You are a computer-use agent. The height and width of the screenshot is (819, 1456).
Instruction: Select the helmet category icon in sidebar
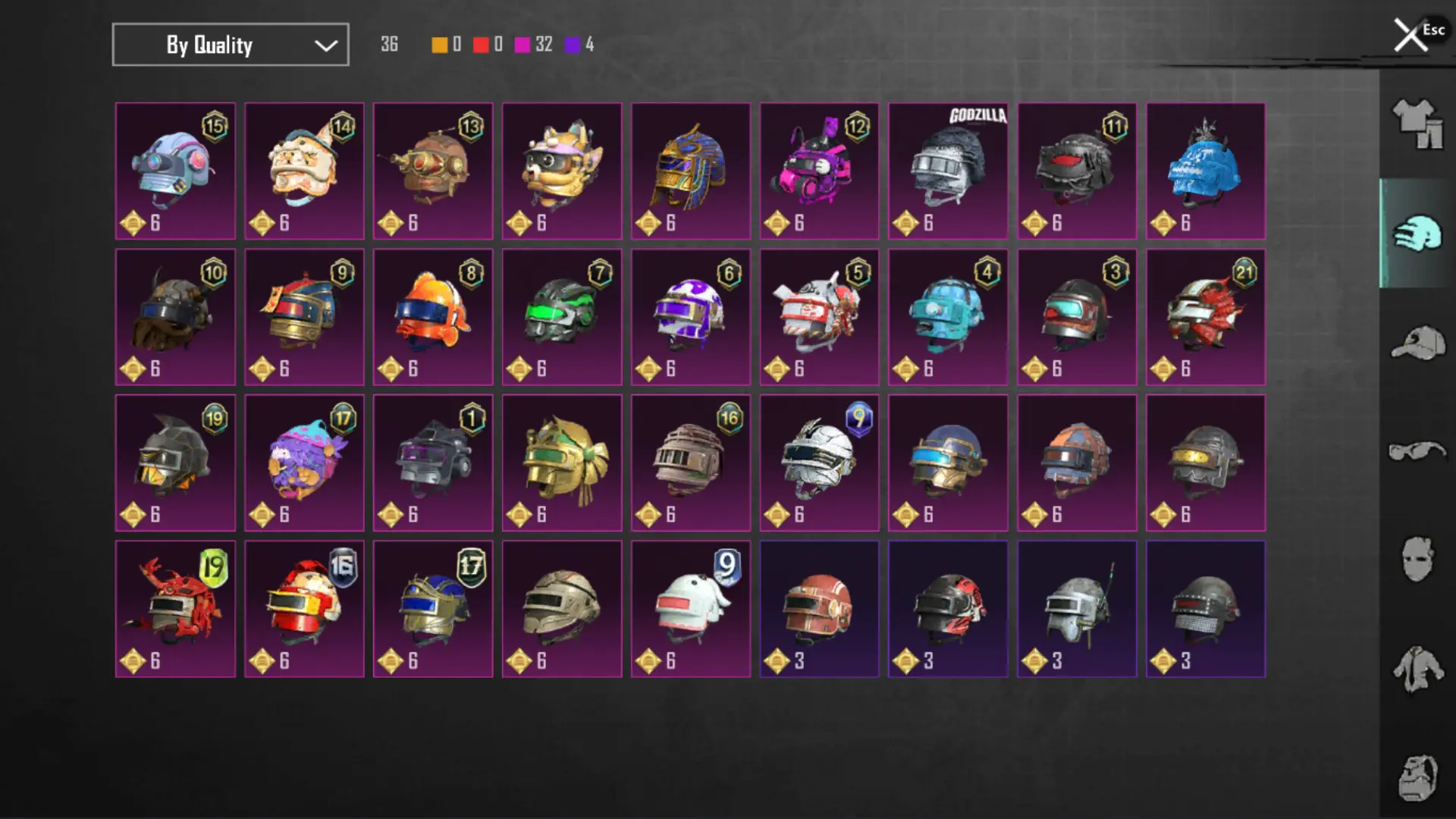[x=1417, y=234]
